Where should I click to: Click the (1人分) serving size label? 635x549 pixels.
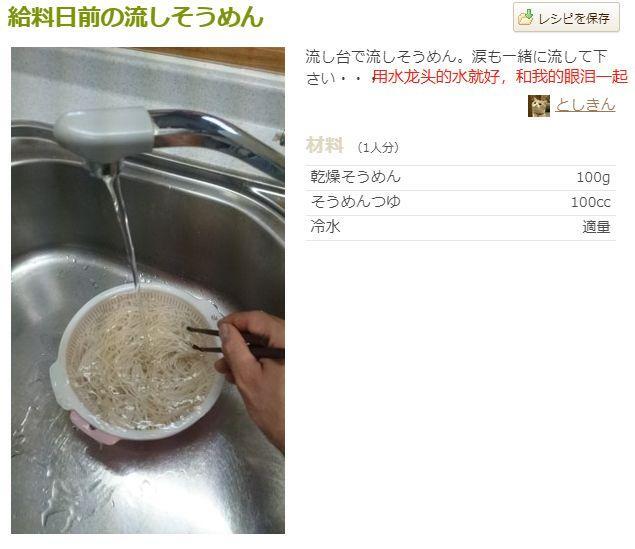coord(378,147)
